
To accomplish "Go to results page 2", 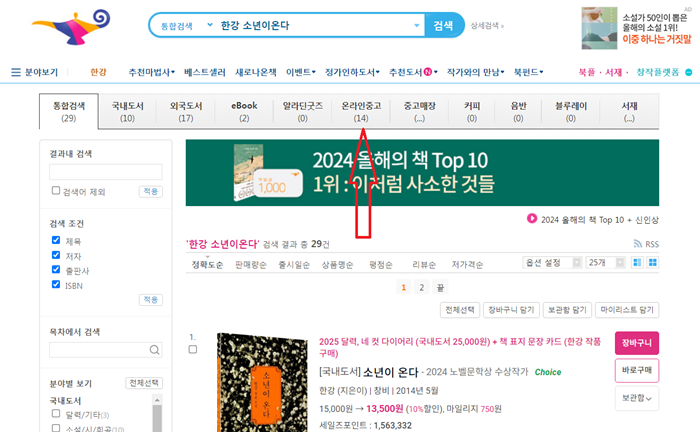I will point(421,287).
